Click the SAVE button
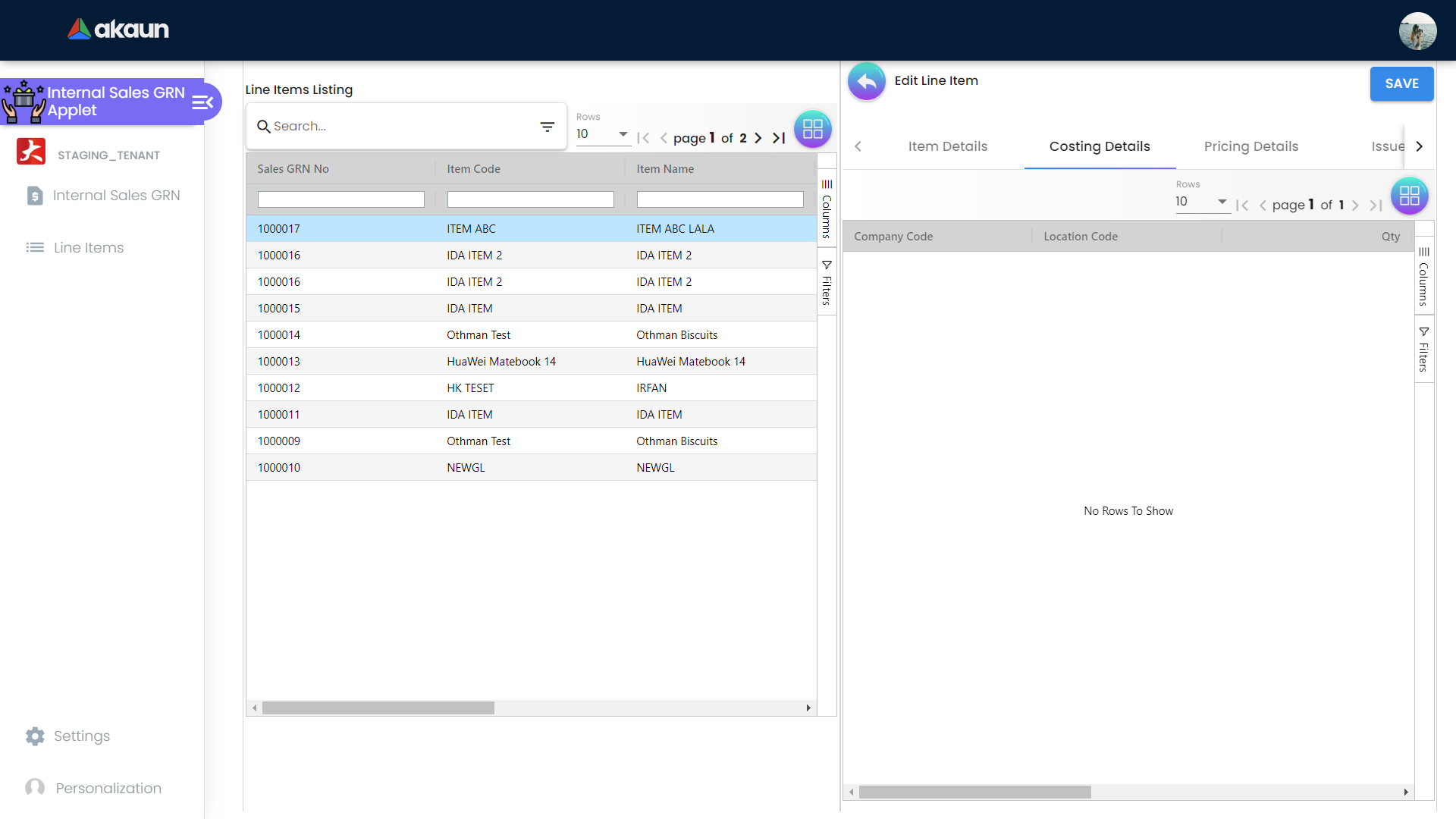Screen dimensions: 1456x819 (1401, 83)
